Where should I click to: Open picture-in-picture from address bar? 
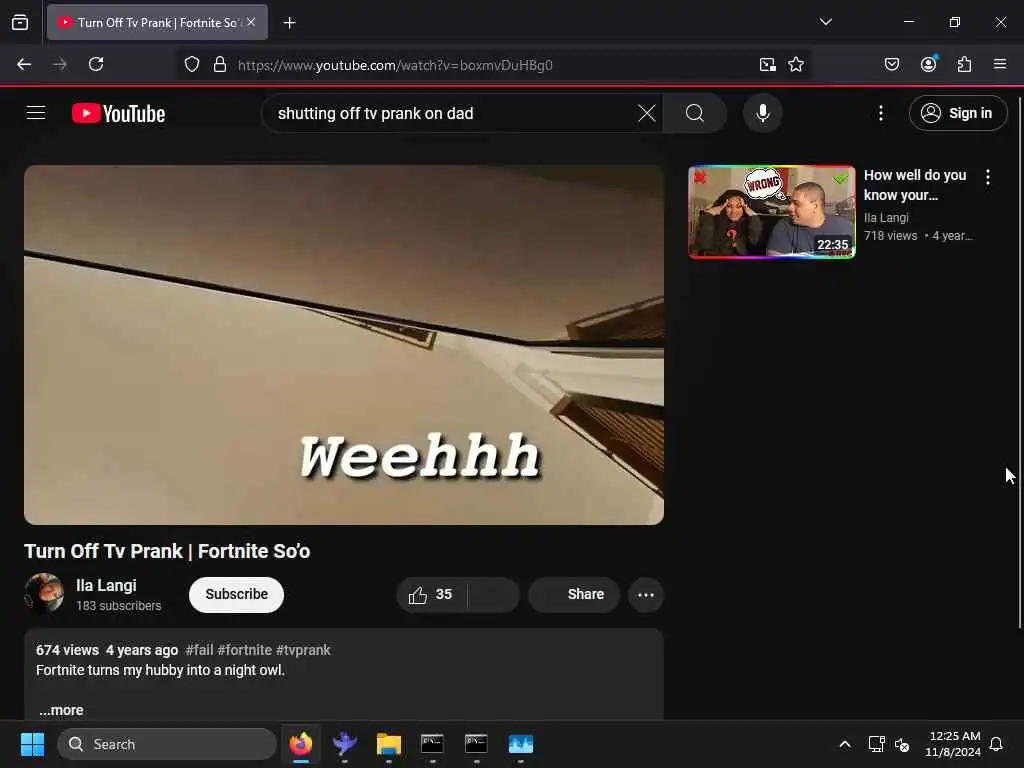pyautogui.click(x=767, y=64)
